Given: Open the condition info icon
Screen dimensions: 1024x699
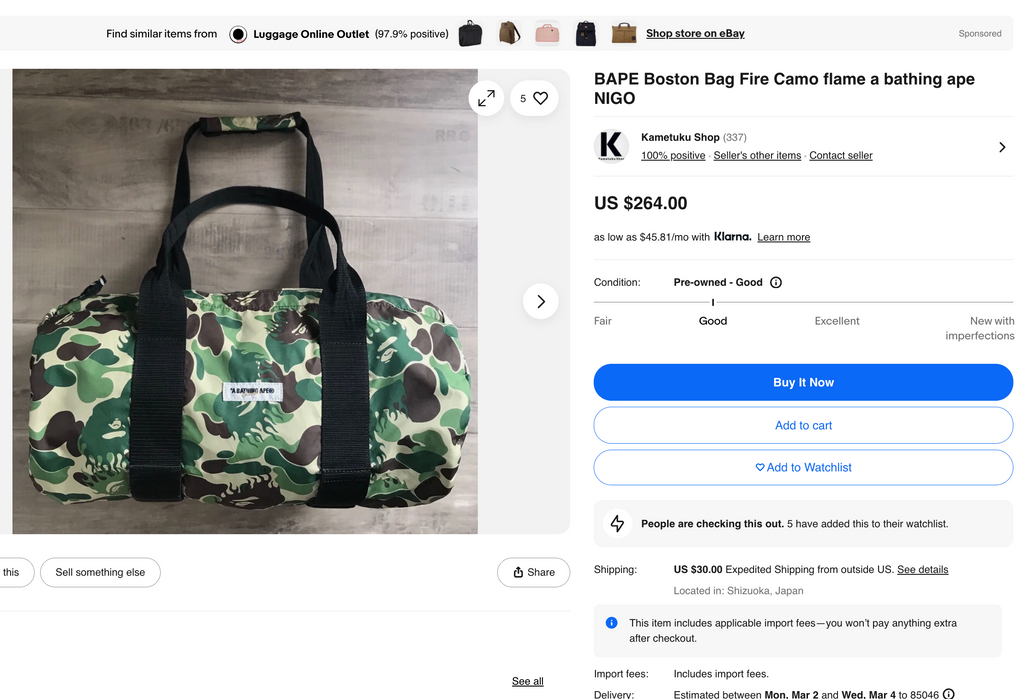Looking at the screenshot, I should pos(776,283).
